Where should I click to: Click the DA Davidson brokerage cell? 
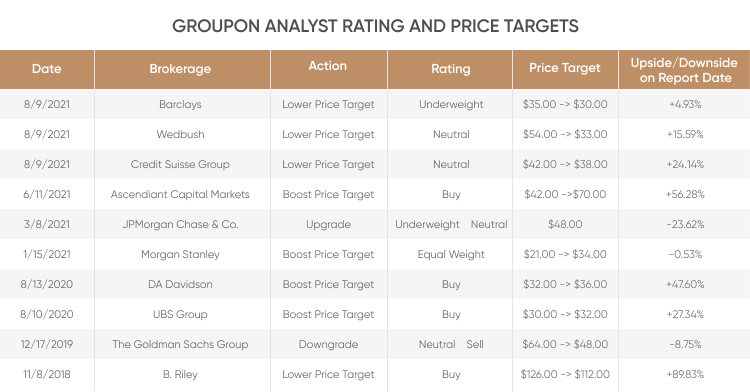[180, 284]
